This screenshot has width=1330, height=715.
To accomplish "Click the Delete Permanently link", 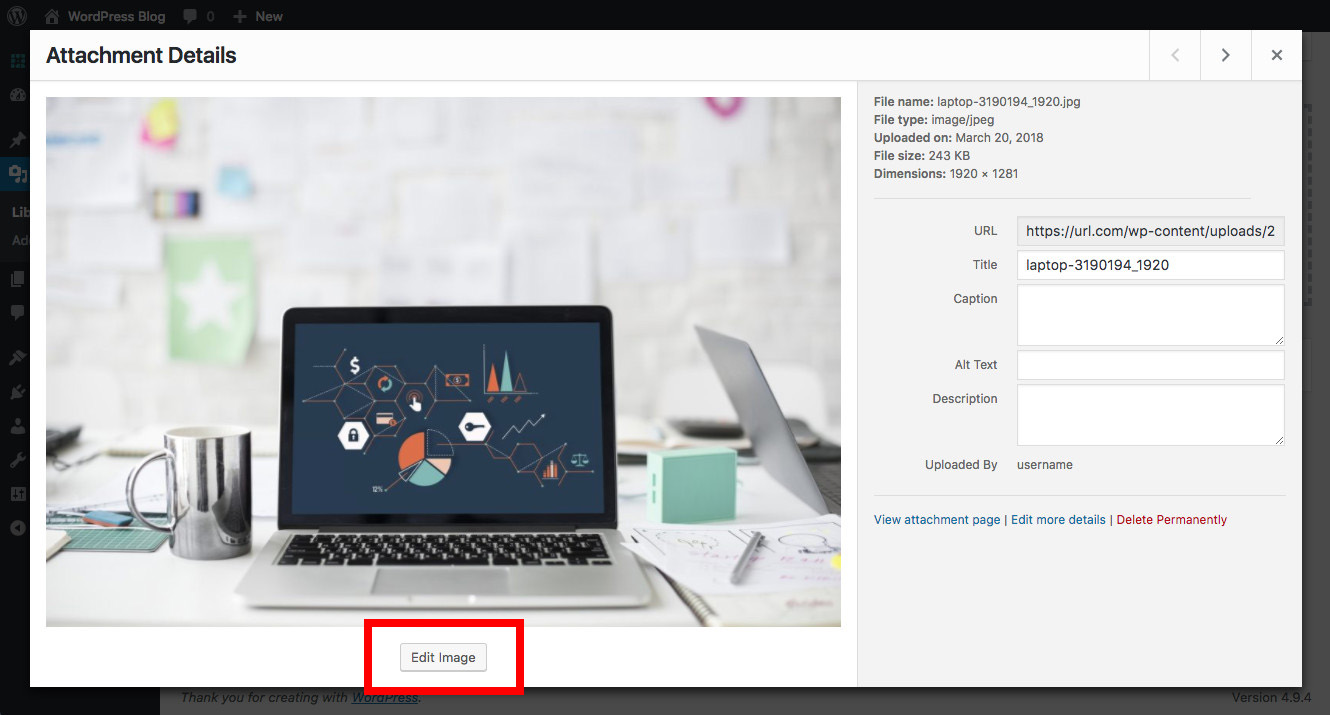I will [x=1171, y=520].
